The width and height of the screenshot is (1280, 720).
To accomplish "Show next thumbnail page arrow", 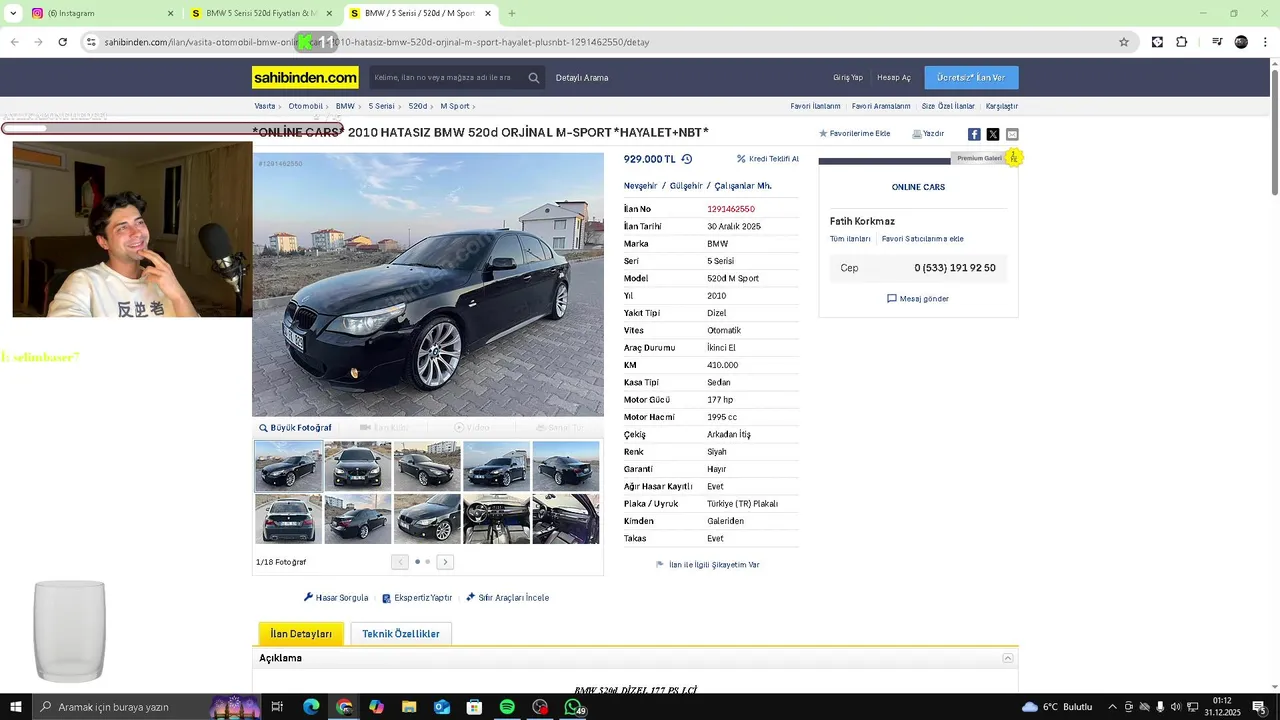I will pyautogui.click(x=446, y=562).
